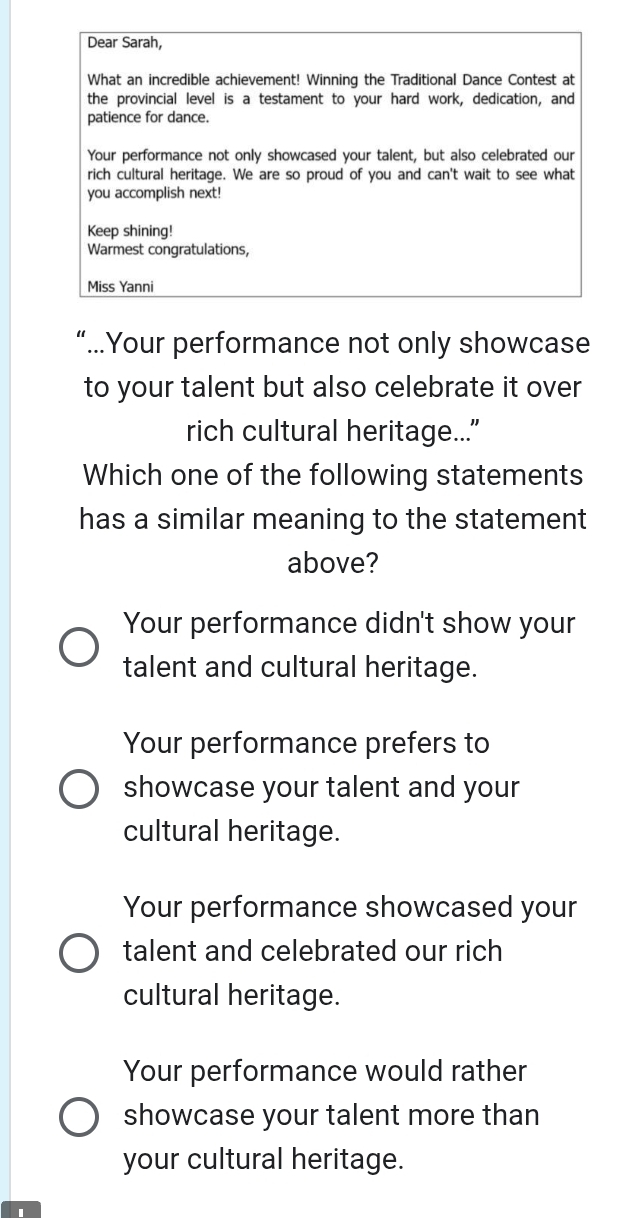Viewport: 628px width, 1218px height.
Task: Select radio for "didn't show your talent" option
Action: coord(79,646)
